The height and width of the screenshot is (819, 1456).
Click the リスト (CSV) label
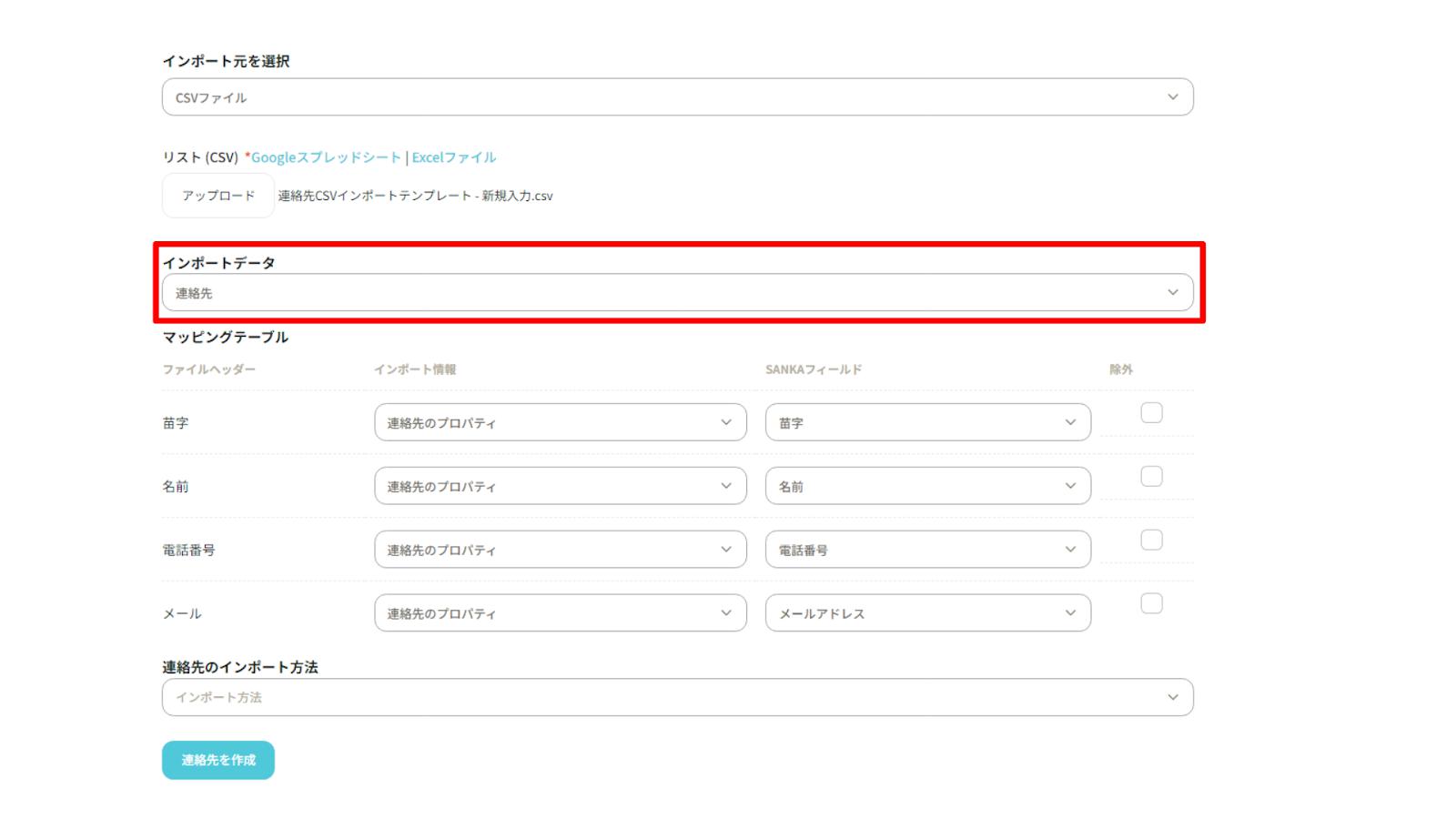(x=200, y=157)
